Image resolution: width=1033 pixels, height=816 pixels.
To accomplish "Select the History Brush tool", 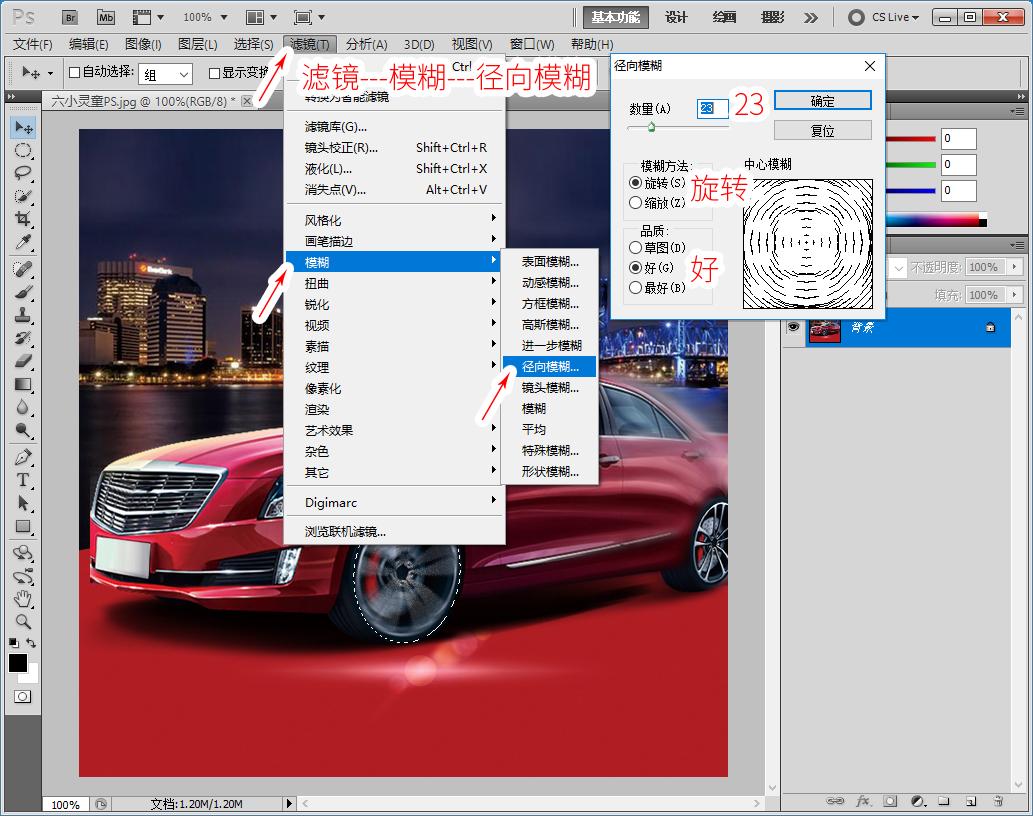I will click(23, 338).
